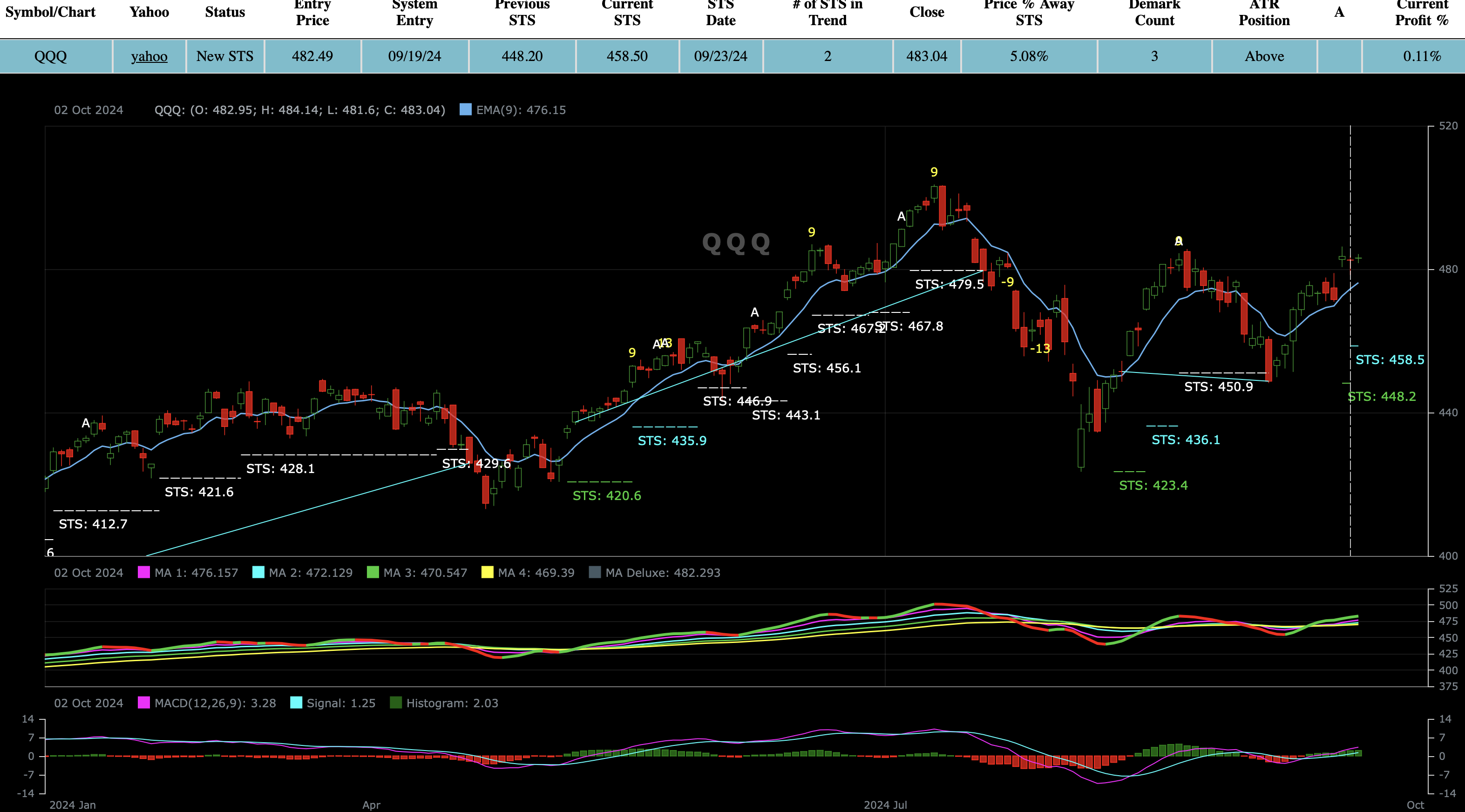Click the Previous STS column header
Viewport: 1465px width, 812px height.
click(522, 13)
